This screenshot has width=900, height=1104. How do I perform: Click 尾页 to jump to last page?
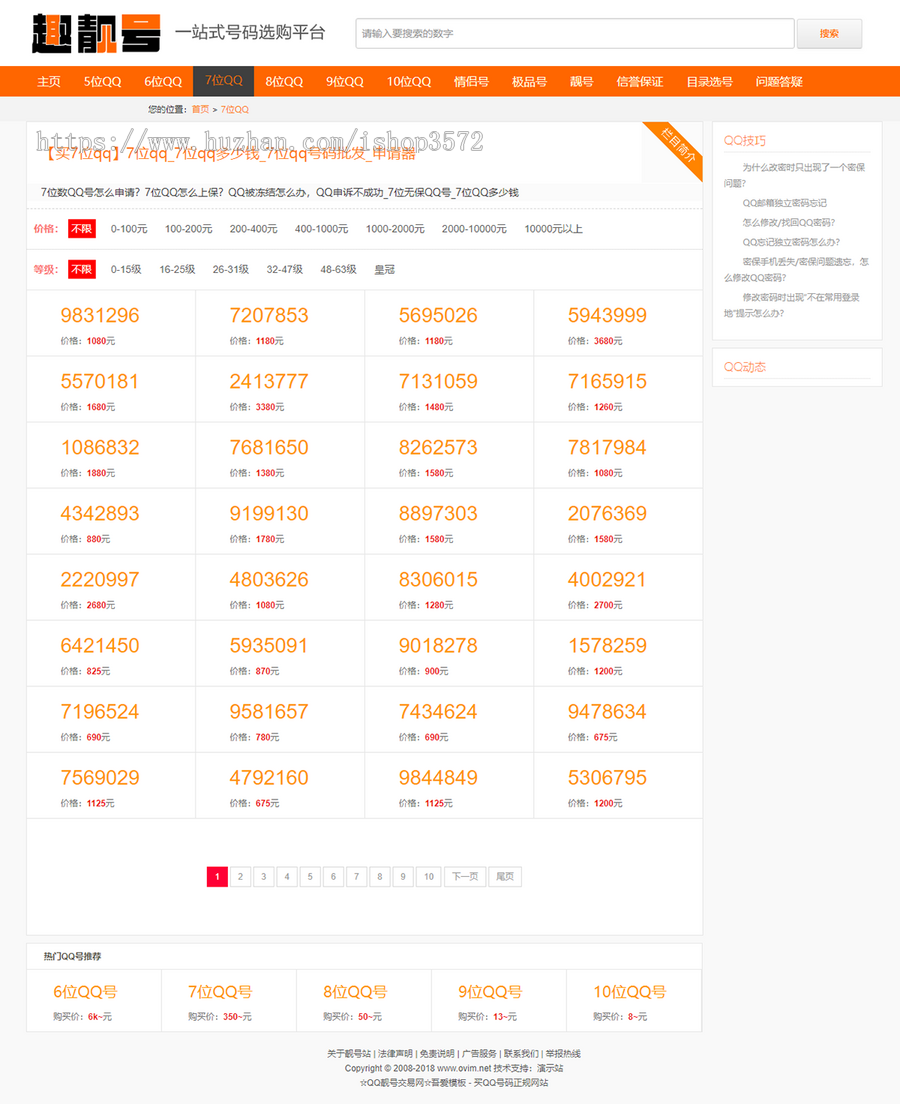click(504, 876)
